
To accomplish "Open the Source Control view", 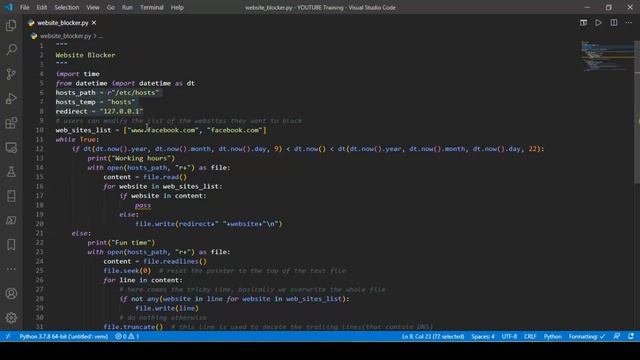I will 11,74.
